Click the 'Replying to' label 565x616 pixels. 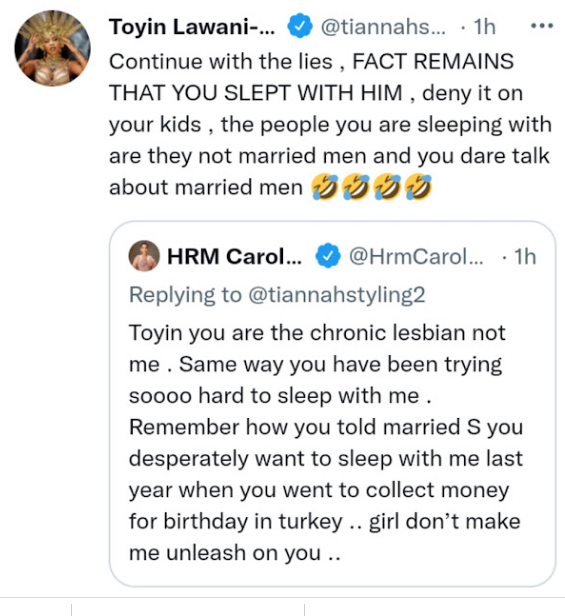coord(185,295)
